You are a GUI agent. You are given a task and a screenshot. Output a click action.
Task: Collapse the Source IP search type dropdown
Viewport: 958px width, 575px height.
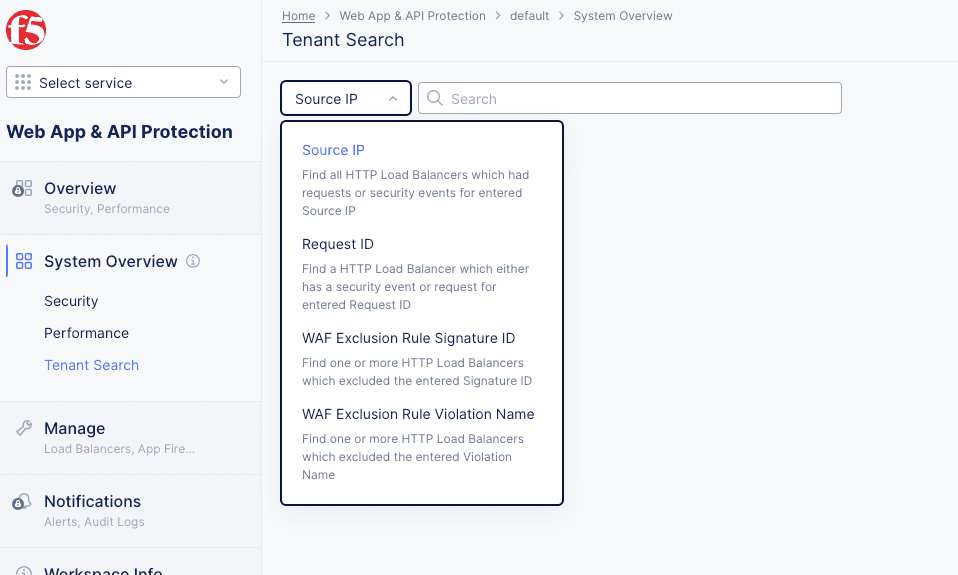coord(346,99)
